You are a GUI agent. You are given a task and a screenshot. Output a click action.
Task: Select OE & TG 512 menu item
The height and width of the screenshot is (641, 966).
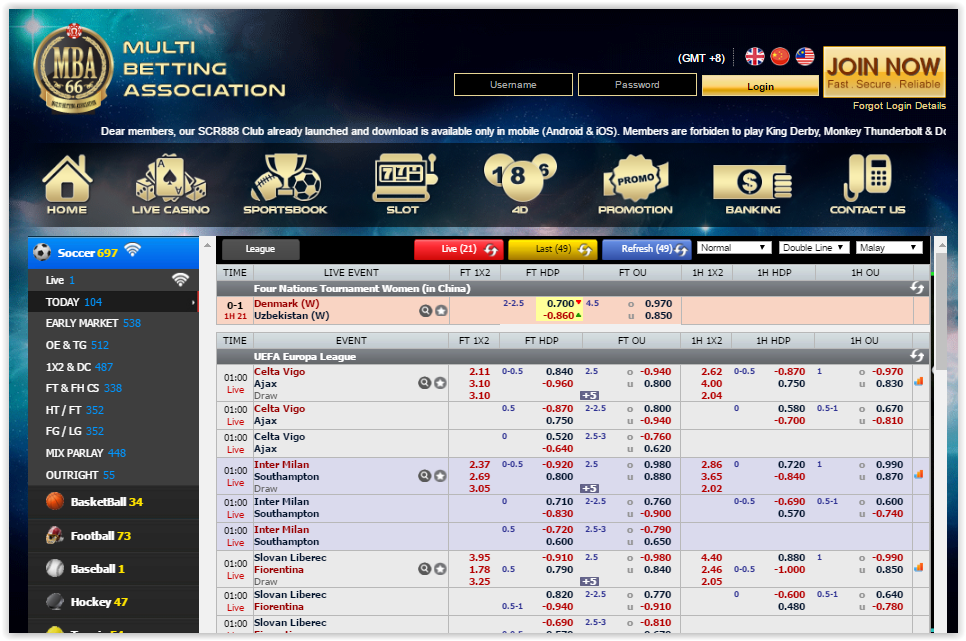click(113, 345)
